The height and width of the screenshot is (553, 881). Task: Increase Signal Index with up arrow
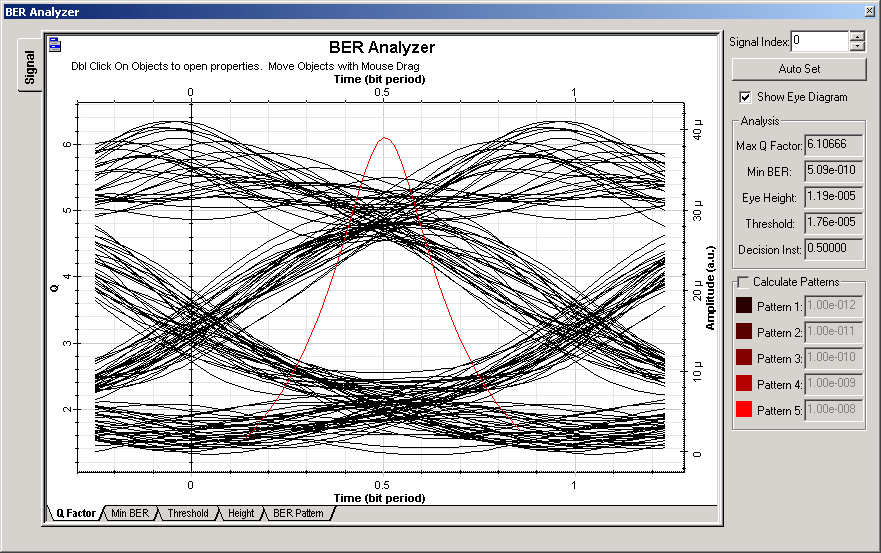pos(857,36)
